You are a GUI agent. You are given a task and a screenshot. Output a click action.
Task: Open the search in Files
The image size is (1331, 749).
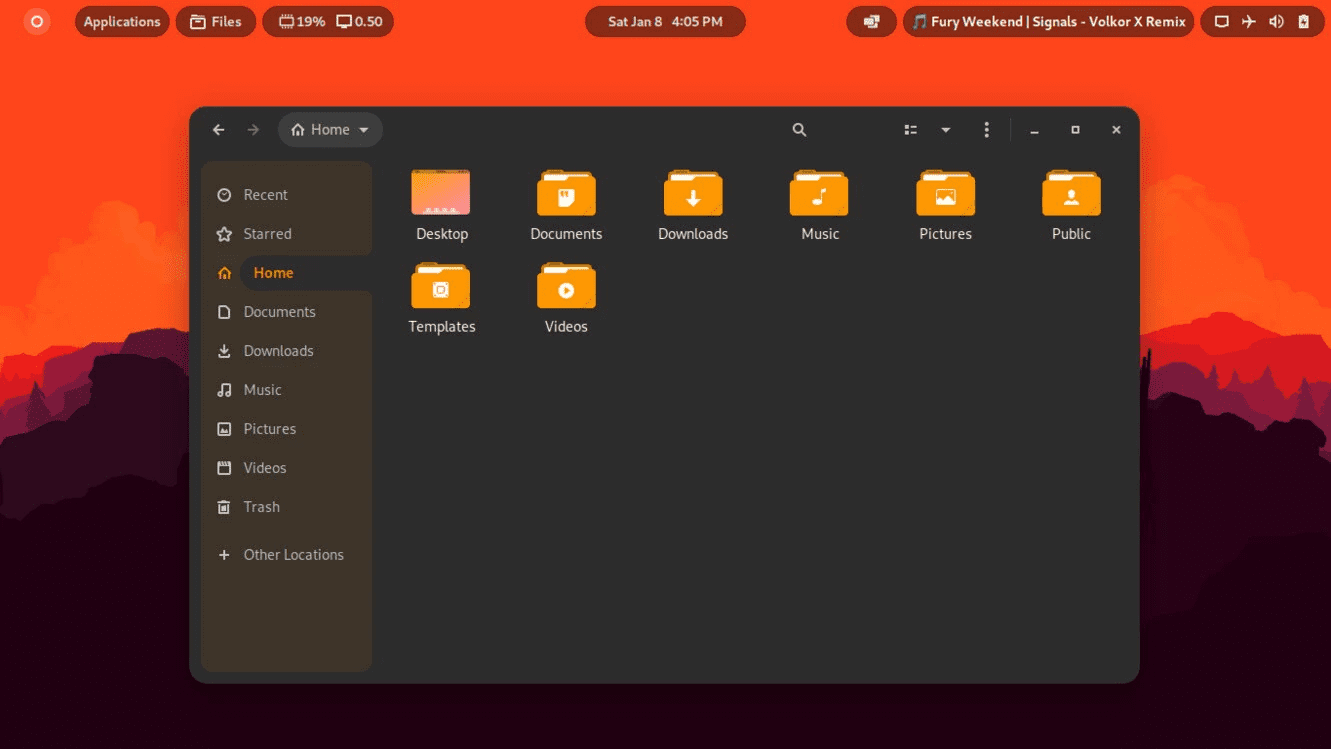tap(799, 129)
